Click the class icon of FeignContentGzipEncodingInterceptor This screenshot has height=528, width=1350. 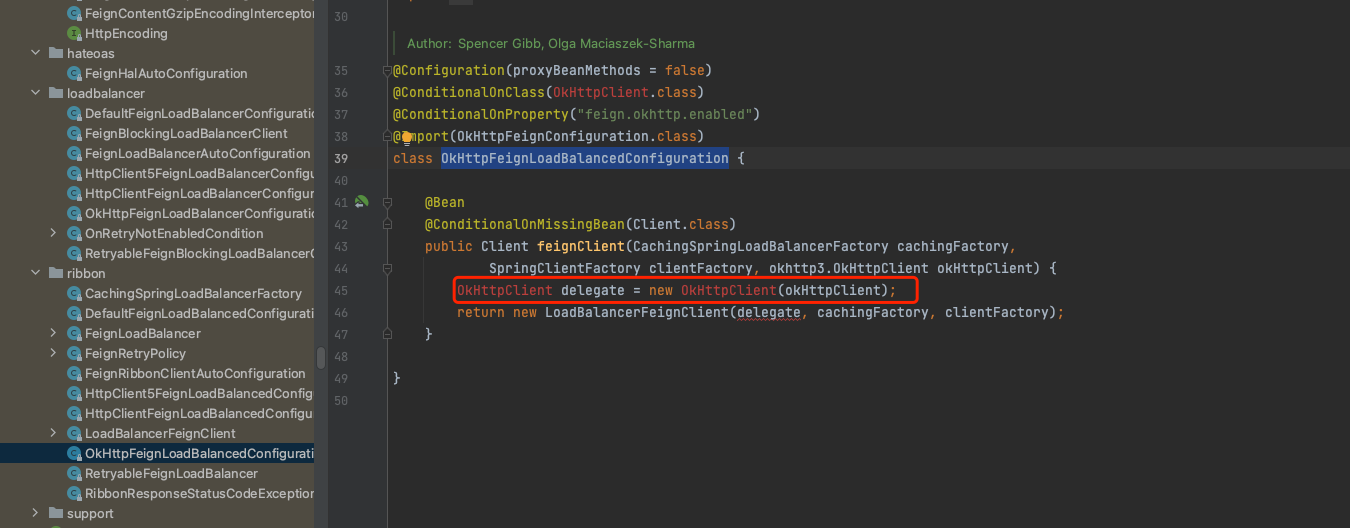pos(74,14)
